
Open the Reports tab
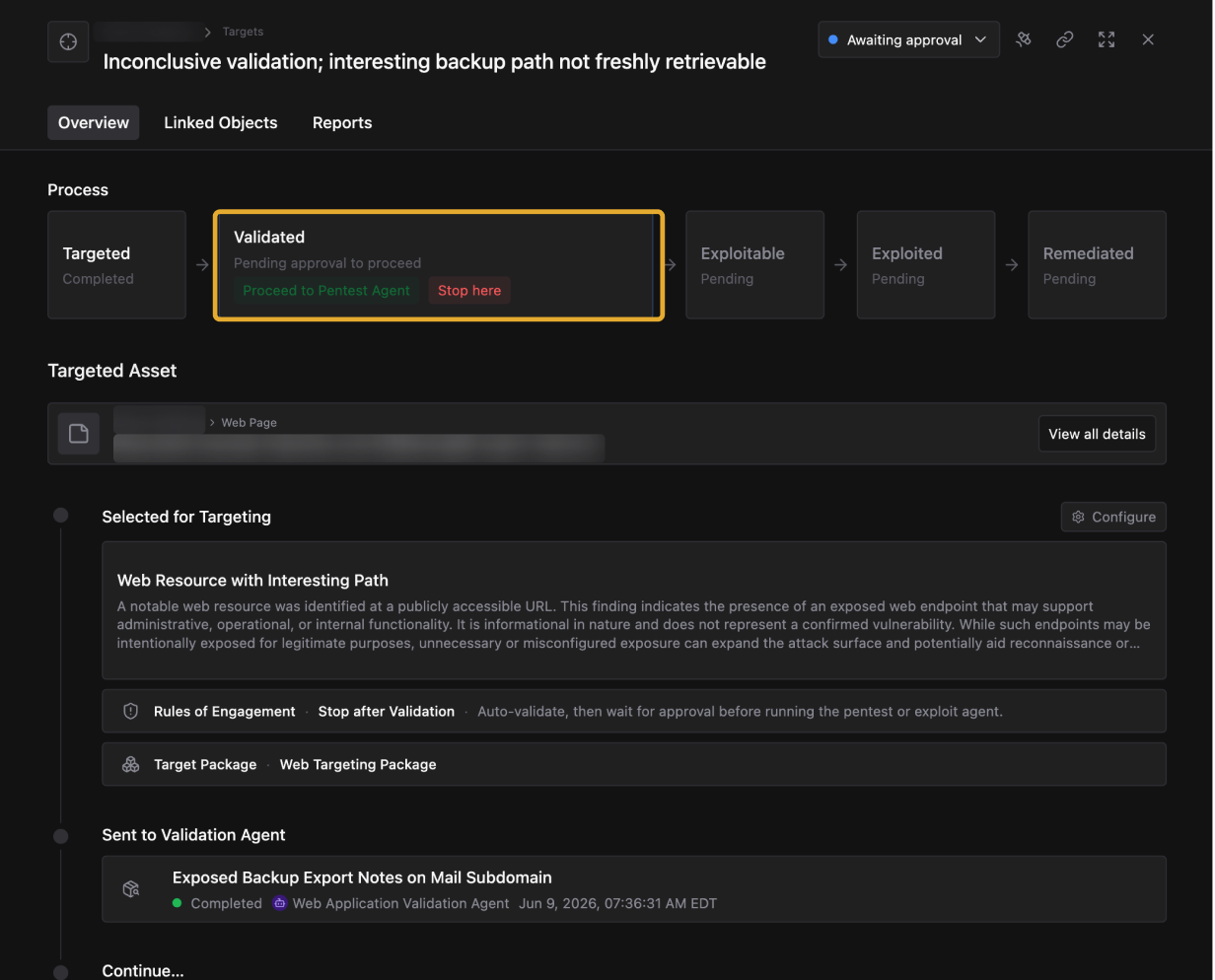click(342, 122)
